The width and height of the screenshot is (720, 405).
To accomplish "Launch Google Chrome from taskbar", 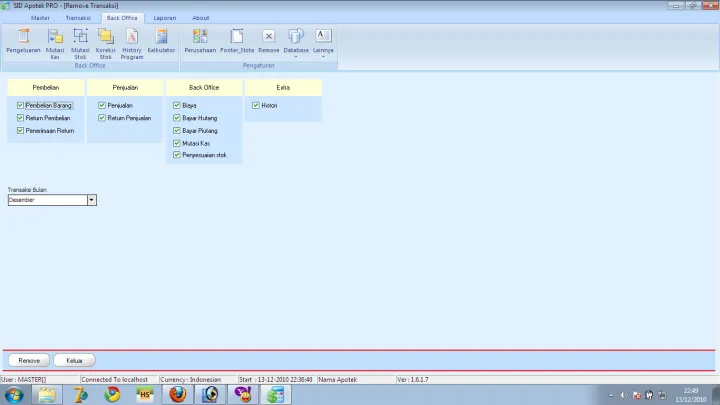I will click(112, 395).
